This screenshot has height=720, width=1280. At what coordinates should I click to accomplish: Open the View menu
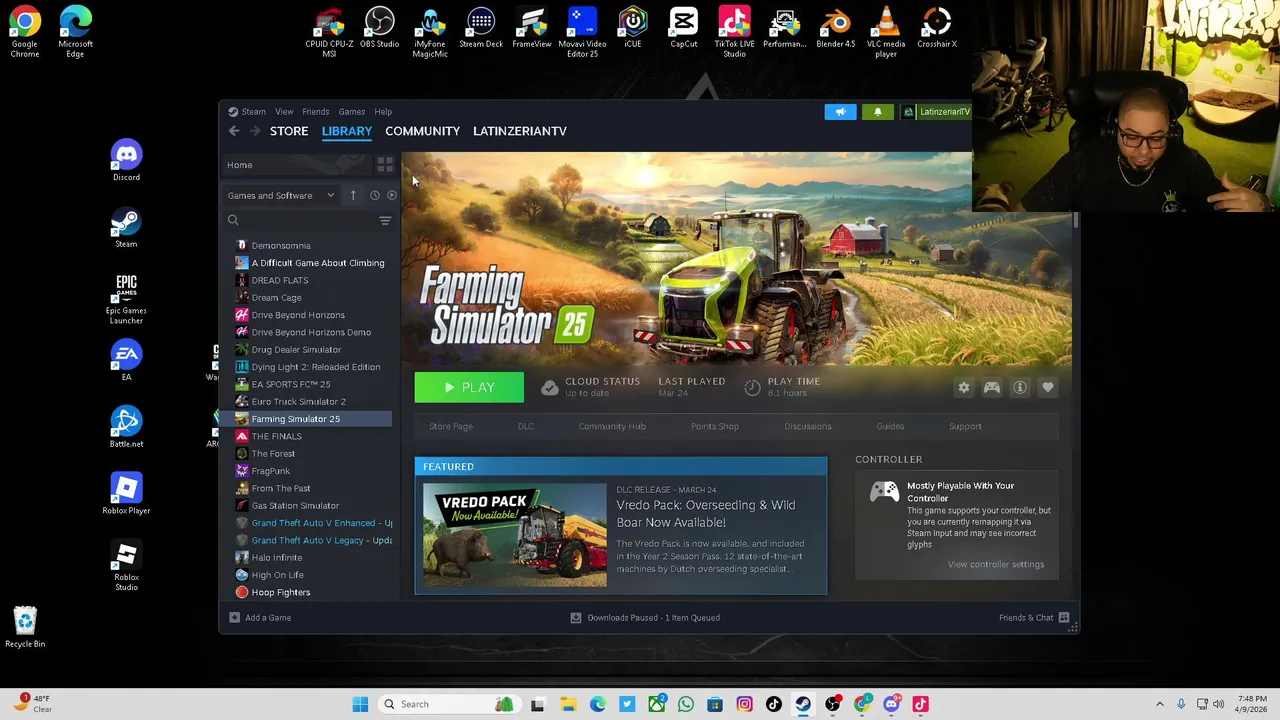[284, 112]
